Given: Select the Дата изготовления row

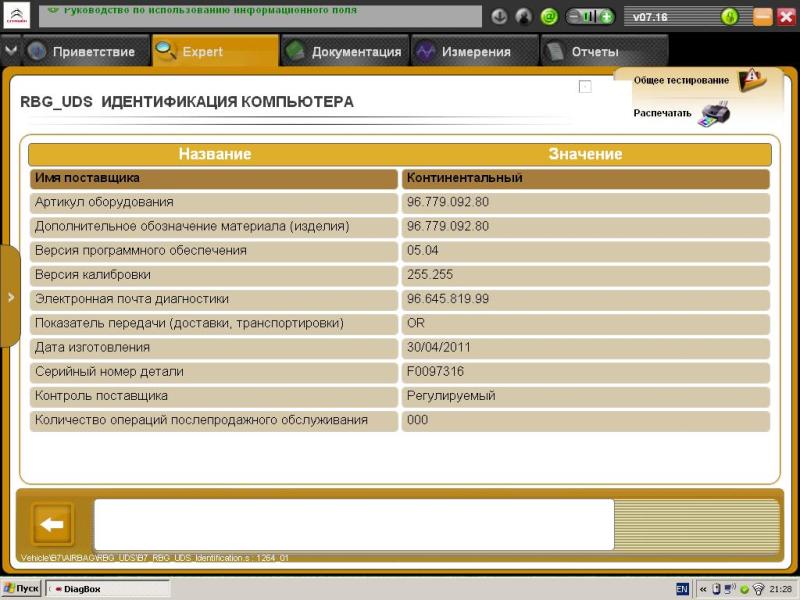Looking at the screenshot, I should 399,348.
